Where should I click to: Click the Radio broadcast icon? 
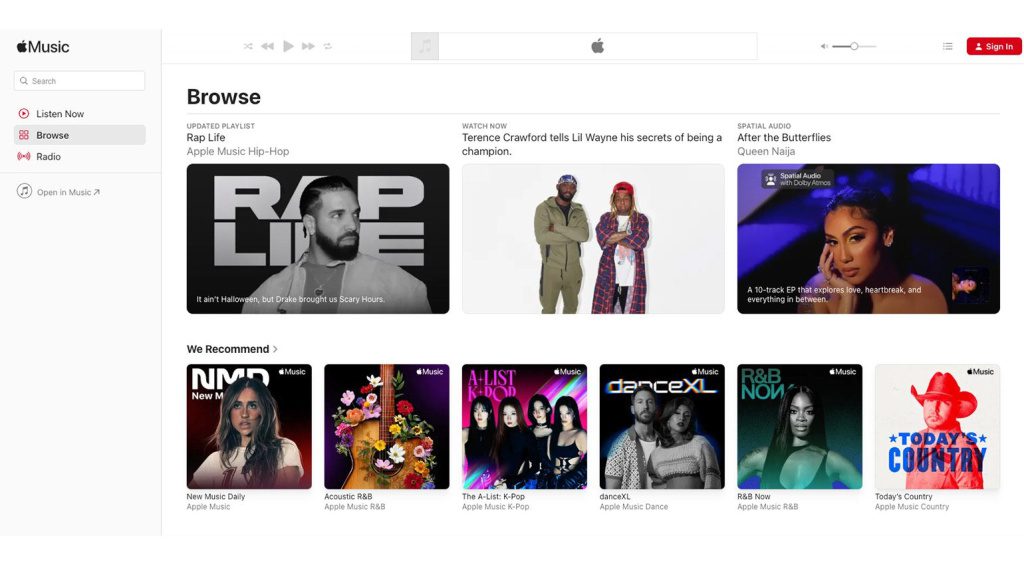[24, 157]
